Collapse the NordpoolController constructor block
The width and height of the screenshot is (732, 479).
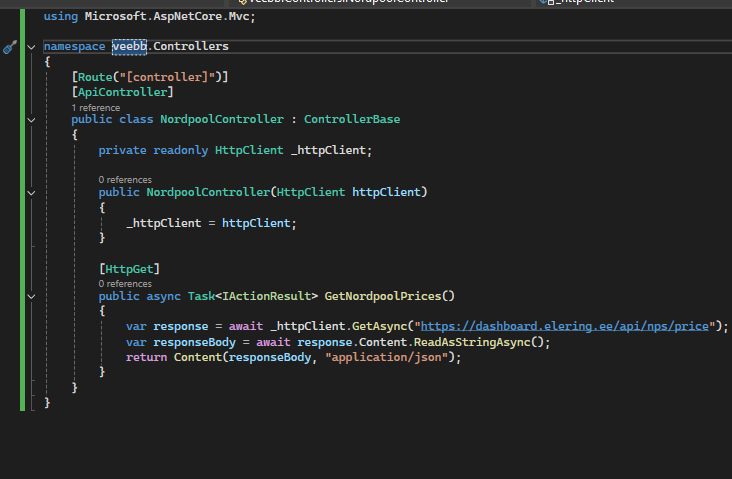31,192
